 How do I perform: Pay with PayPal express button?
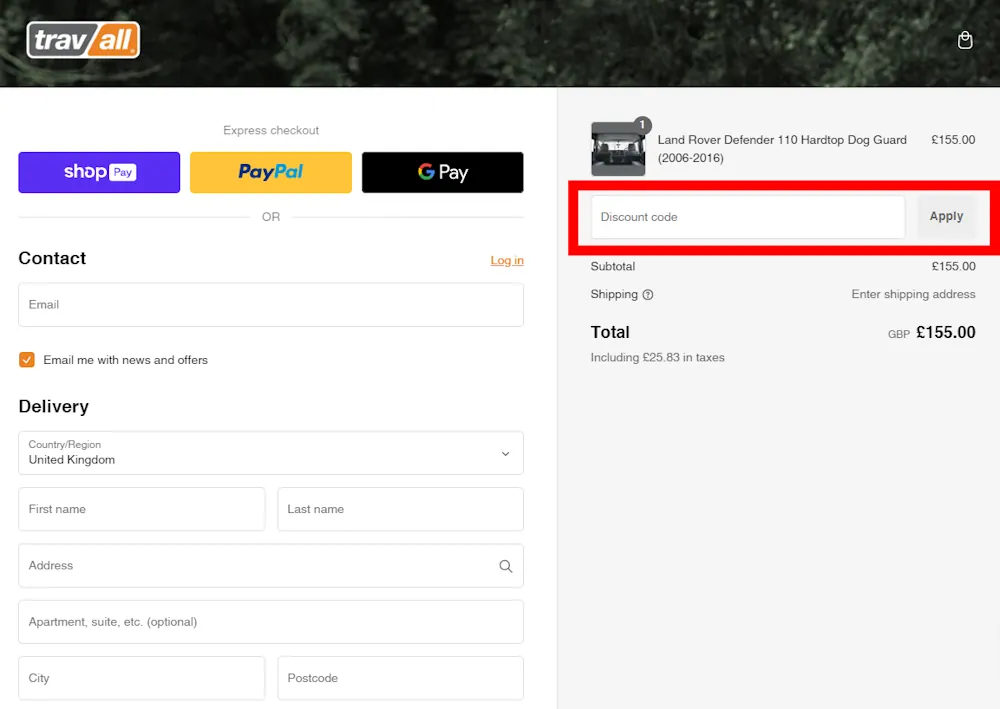tap(270, 172)
